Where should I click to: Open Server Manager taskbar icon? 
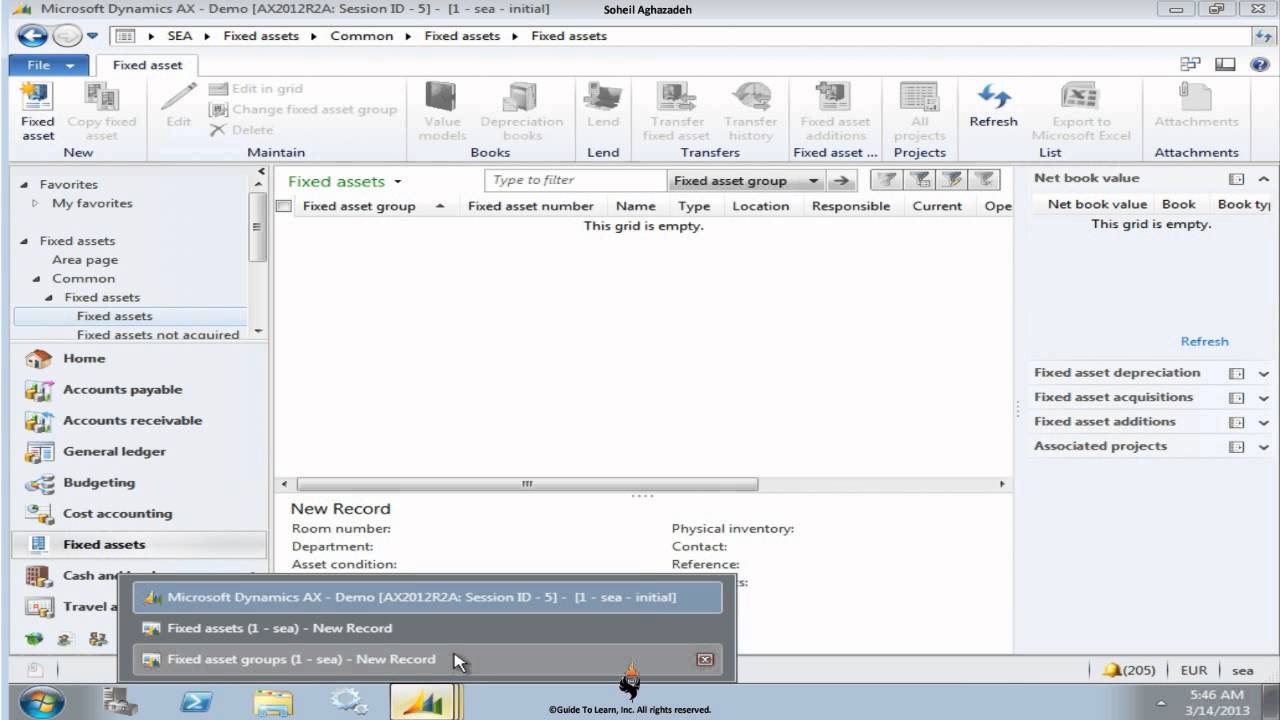120,702
